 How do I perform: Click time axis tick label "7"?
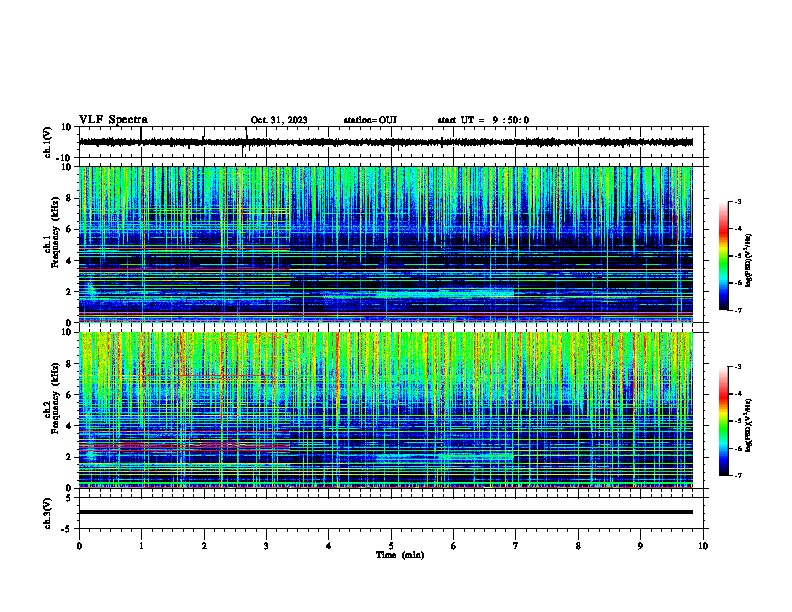click(516, 546)
